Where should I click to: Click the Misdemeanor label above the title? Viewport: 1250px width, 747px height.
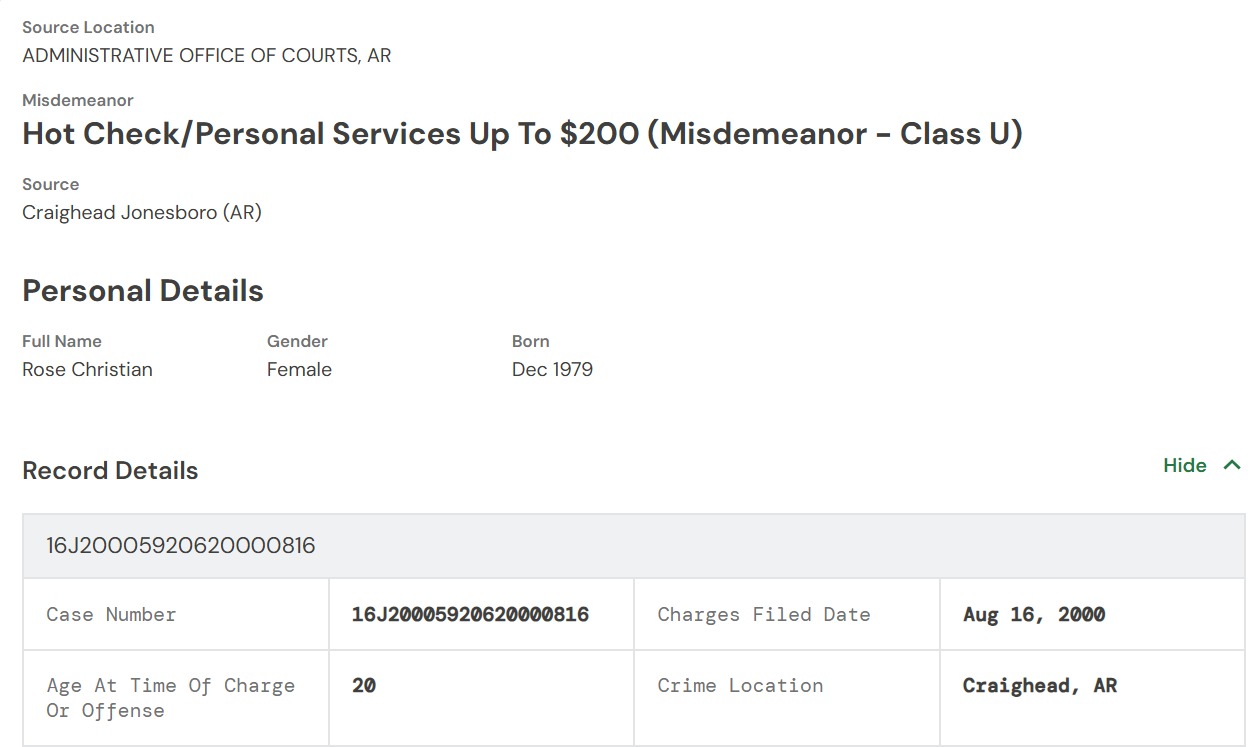(x=78, y=100)
